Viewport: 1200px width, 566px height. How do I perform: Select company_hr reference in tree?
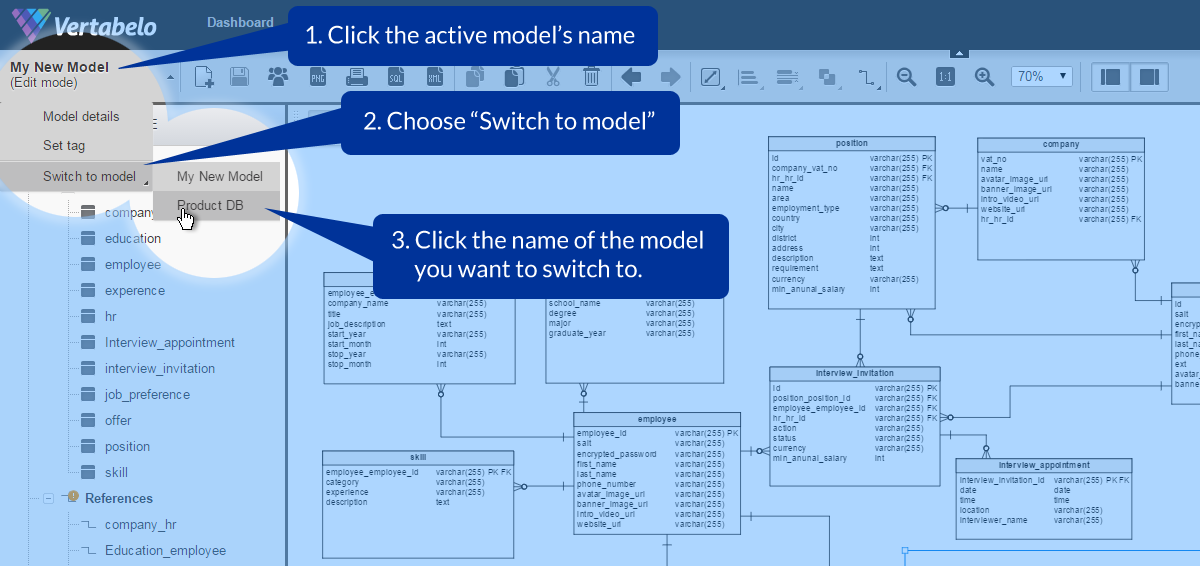(141, 524)
